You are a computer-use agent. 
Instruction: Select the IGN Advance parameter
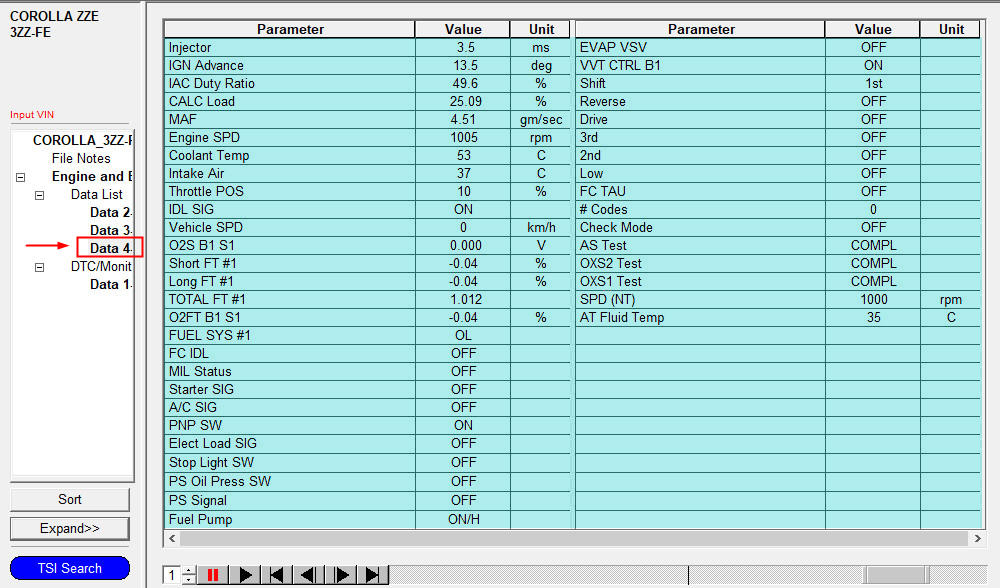[290, 65]
